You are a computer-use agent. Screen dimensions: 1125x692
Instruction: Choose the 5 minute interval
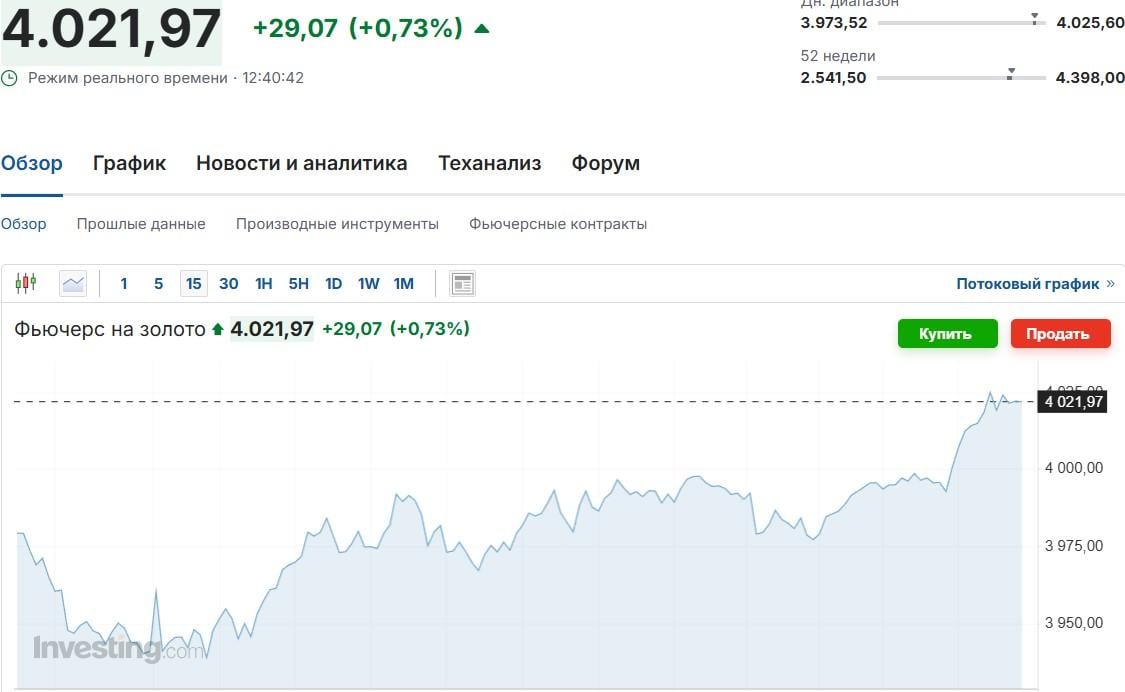tap(158, 283)
